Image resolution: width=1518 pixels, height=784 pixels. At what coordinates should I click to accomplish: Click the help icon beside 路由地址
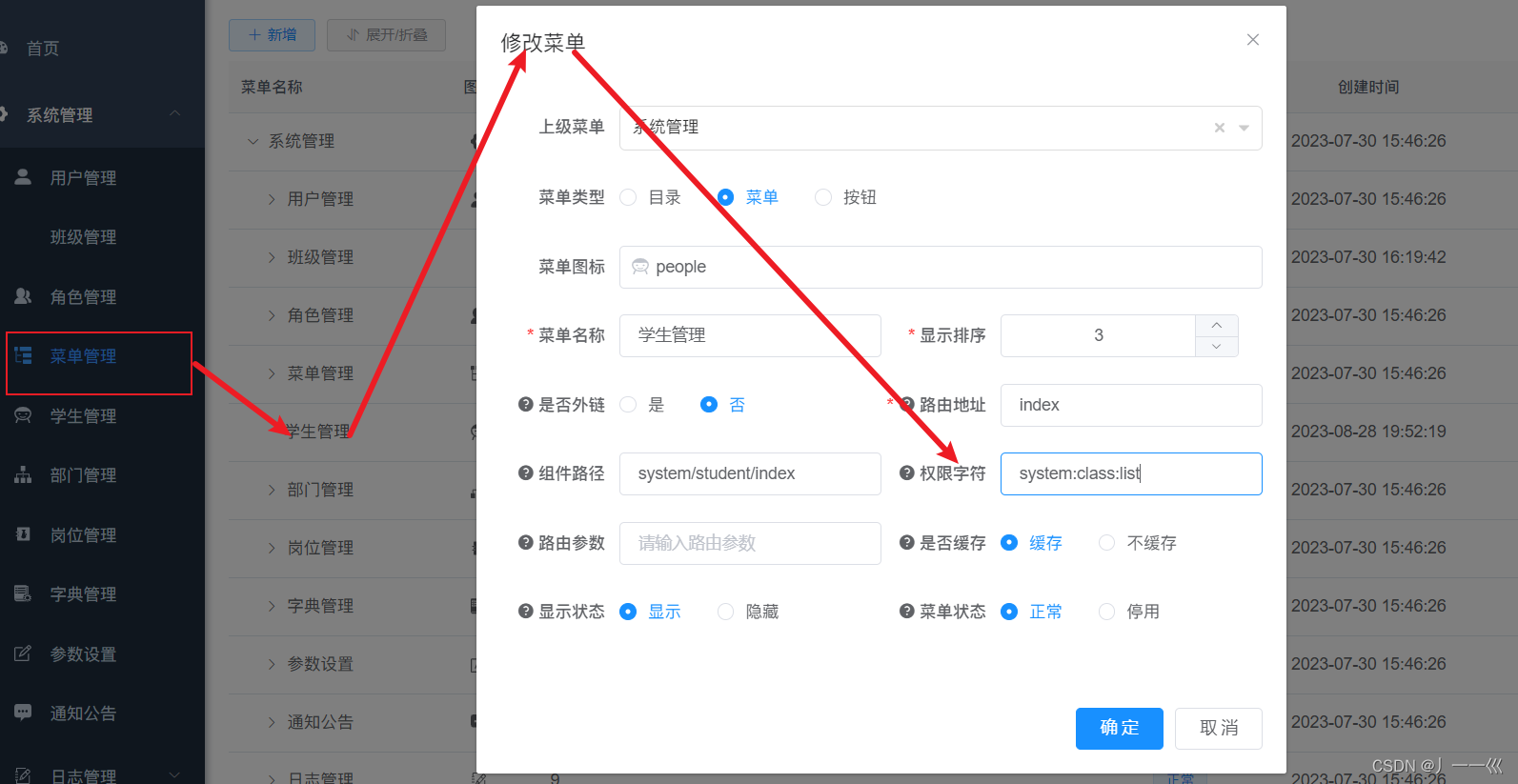[906, 405]
